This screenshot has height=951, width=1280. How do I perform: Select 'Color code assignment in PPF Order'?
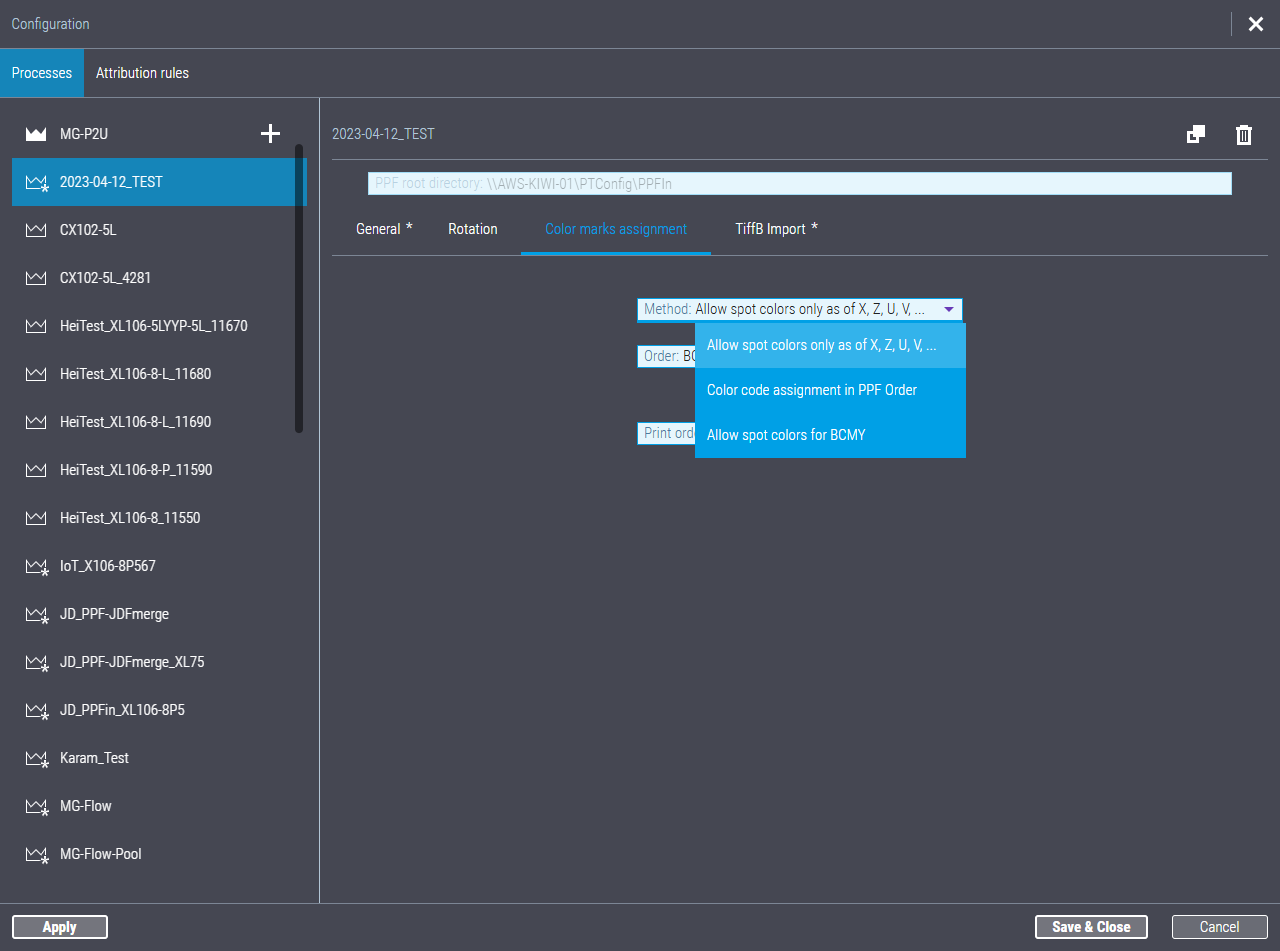pos(812,389)
